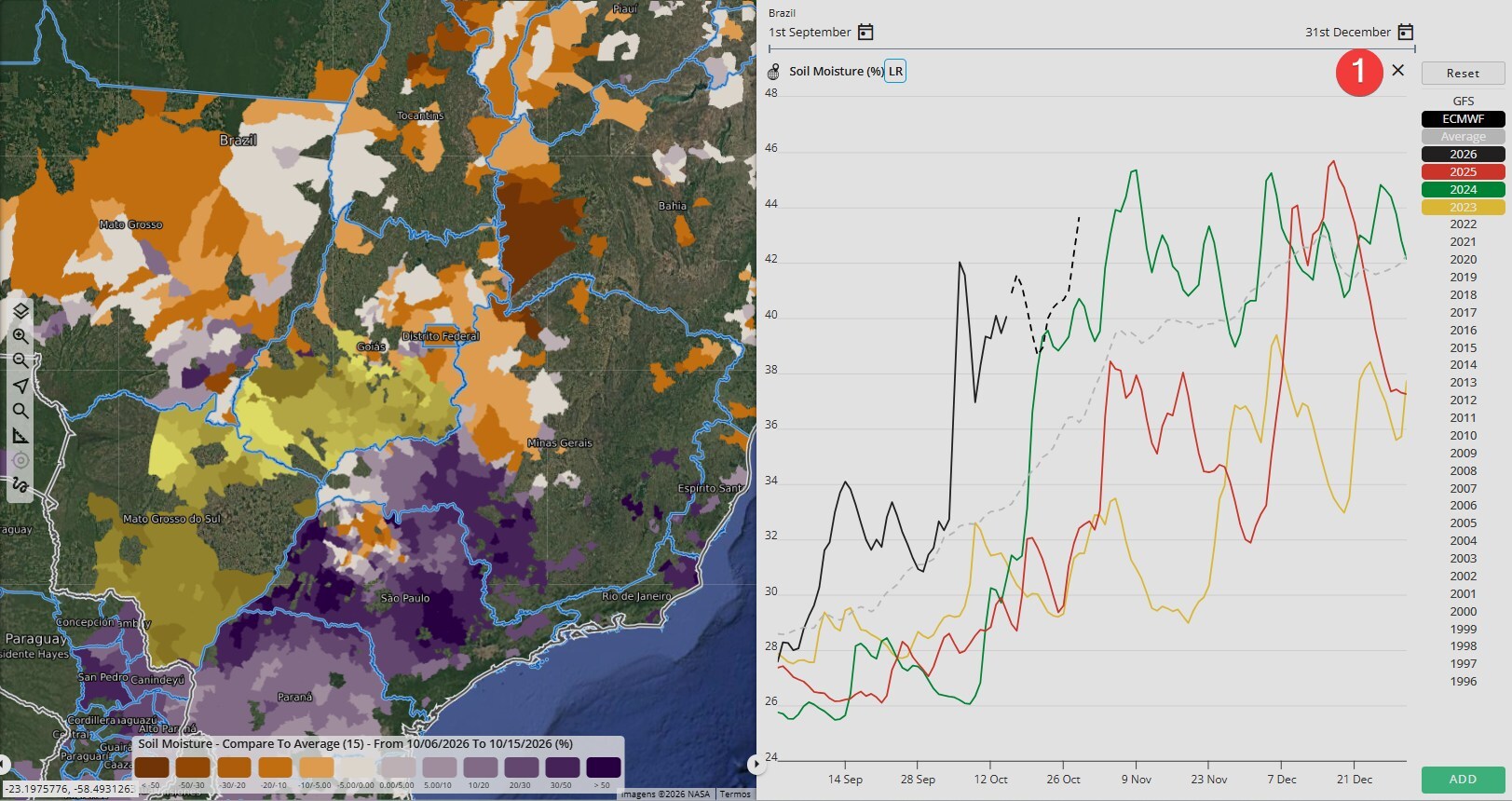
Task: Add year 2022 to the chart
Action: (1463, 224)
